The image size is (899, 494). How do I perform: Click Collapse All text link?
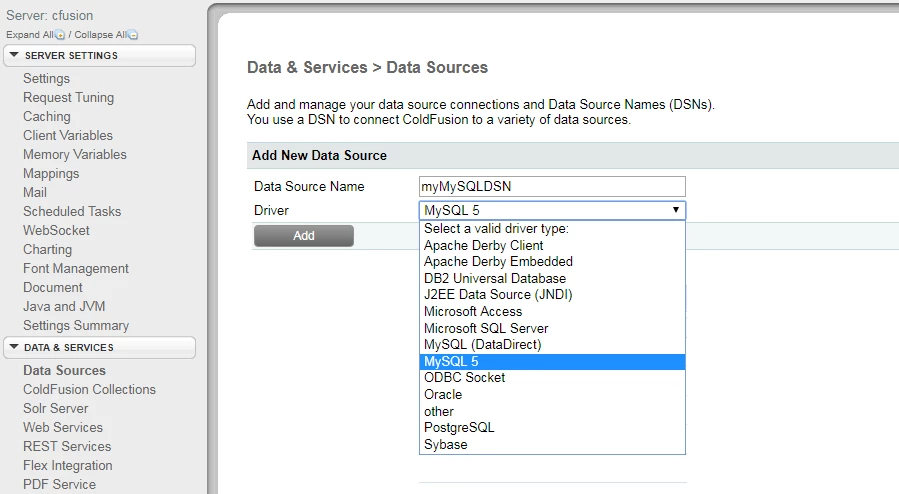click(x=101, y=35)
